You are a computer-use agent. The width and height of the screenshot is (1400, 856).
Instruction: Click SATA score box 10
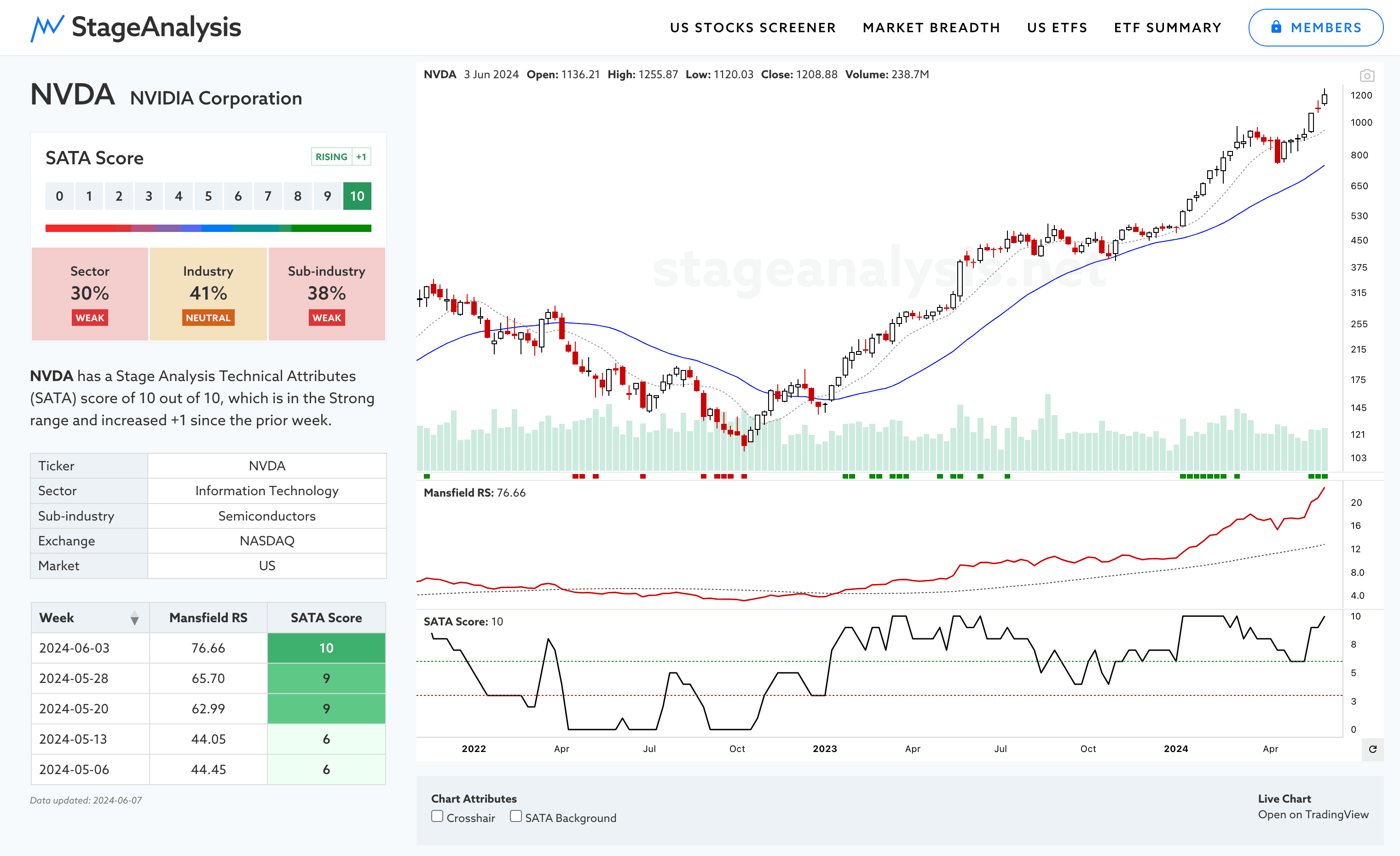point(357,196)
